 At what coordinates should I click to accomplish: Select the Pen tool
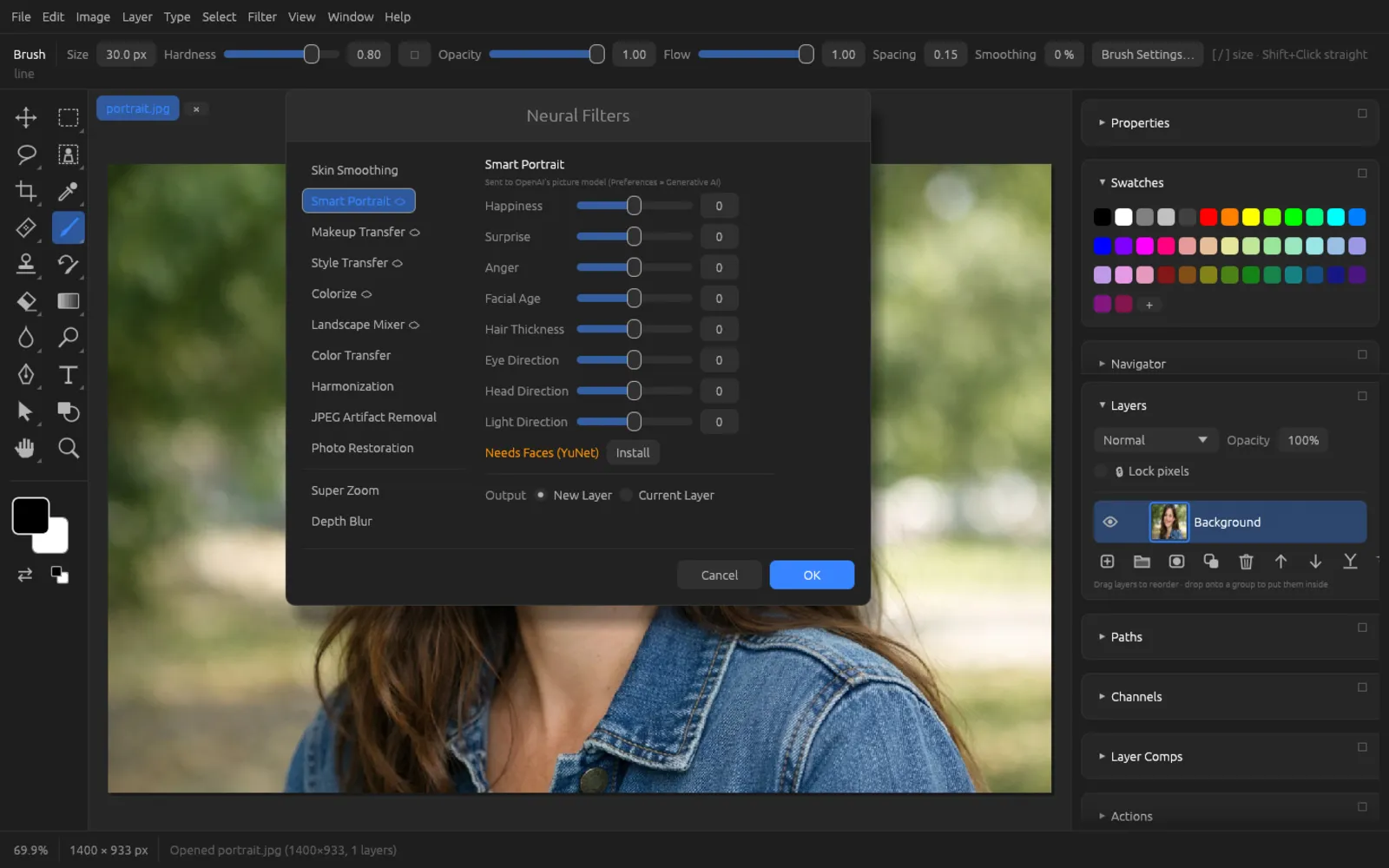tap(26, 374)
